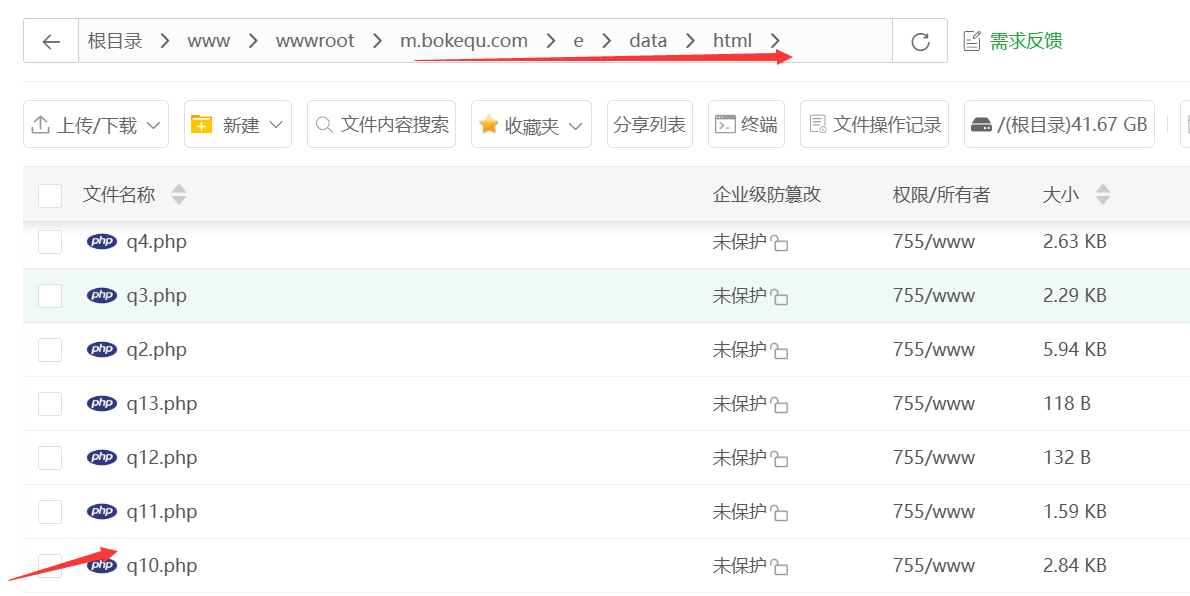This screenshot has height=596, width=1190.
Task: Open the share list (分享列表) button
Action: [649, 125]
